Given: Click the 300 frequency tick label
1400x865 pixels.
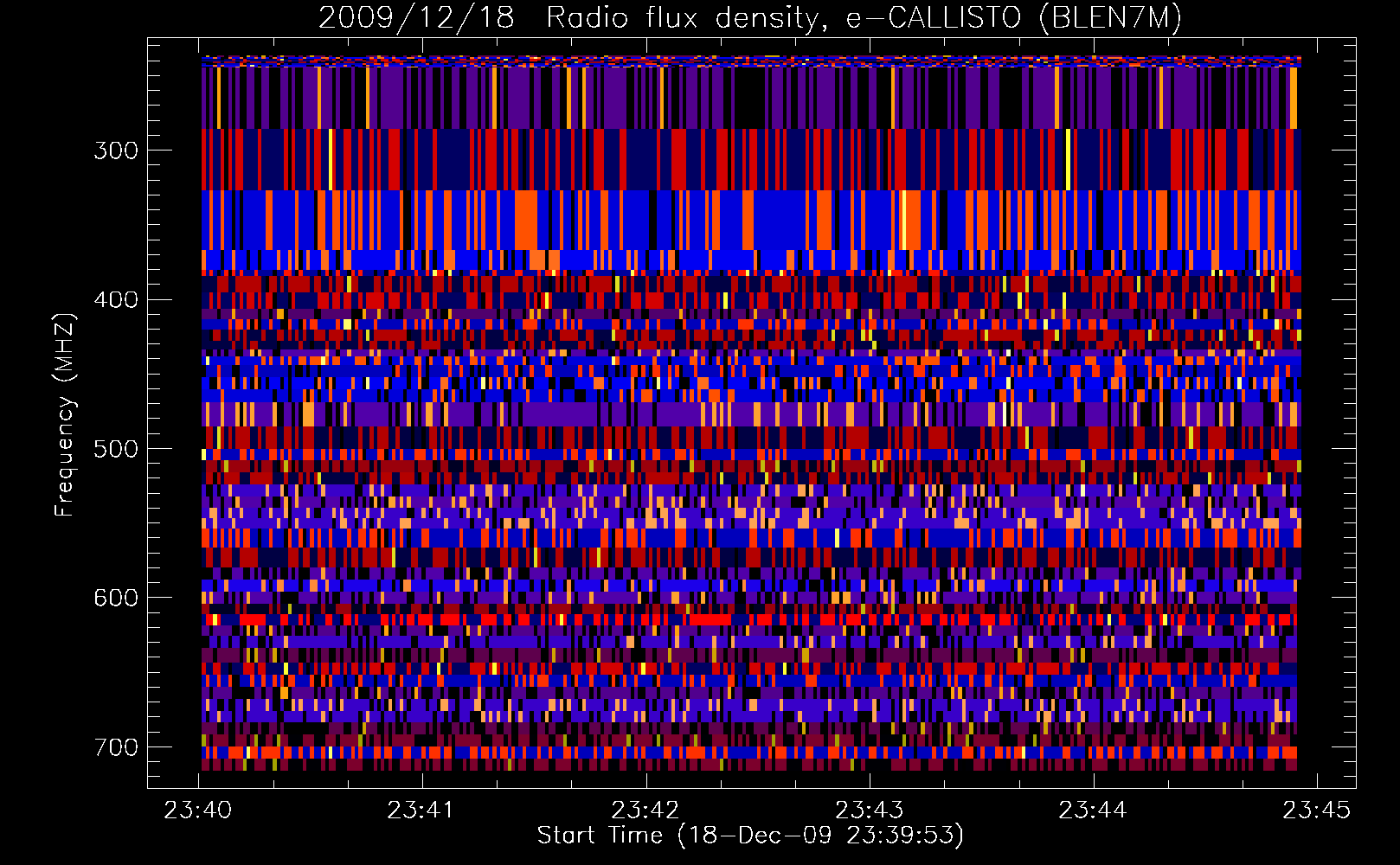Looking at the screenshot, I should [116, 151].
